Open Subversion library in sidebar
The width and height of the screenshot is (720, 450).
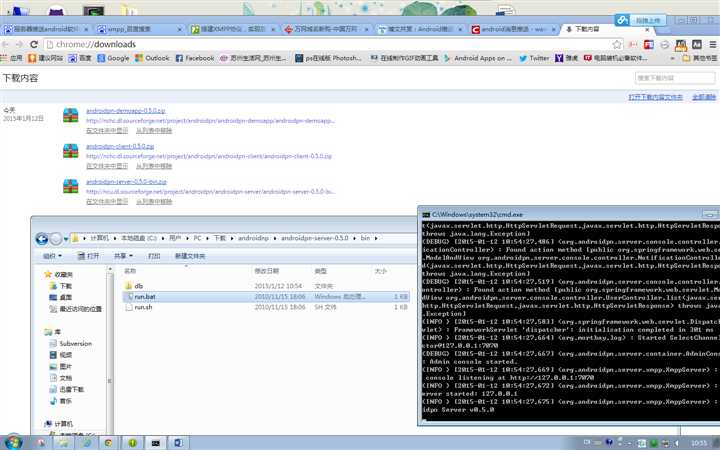tap(71, 343)
